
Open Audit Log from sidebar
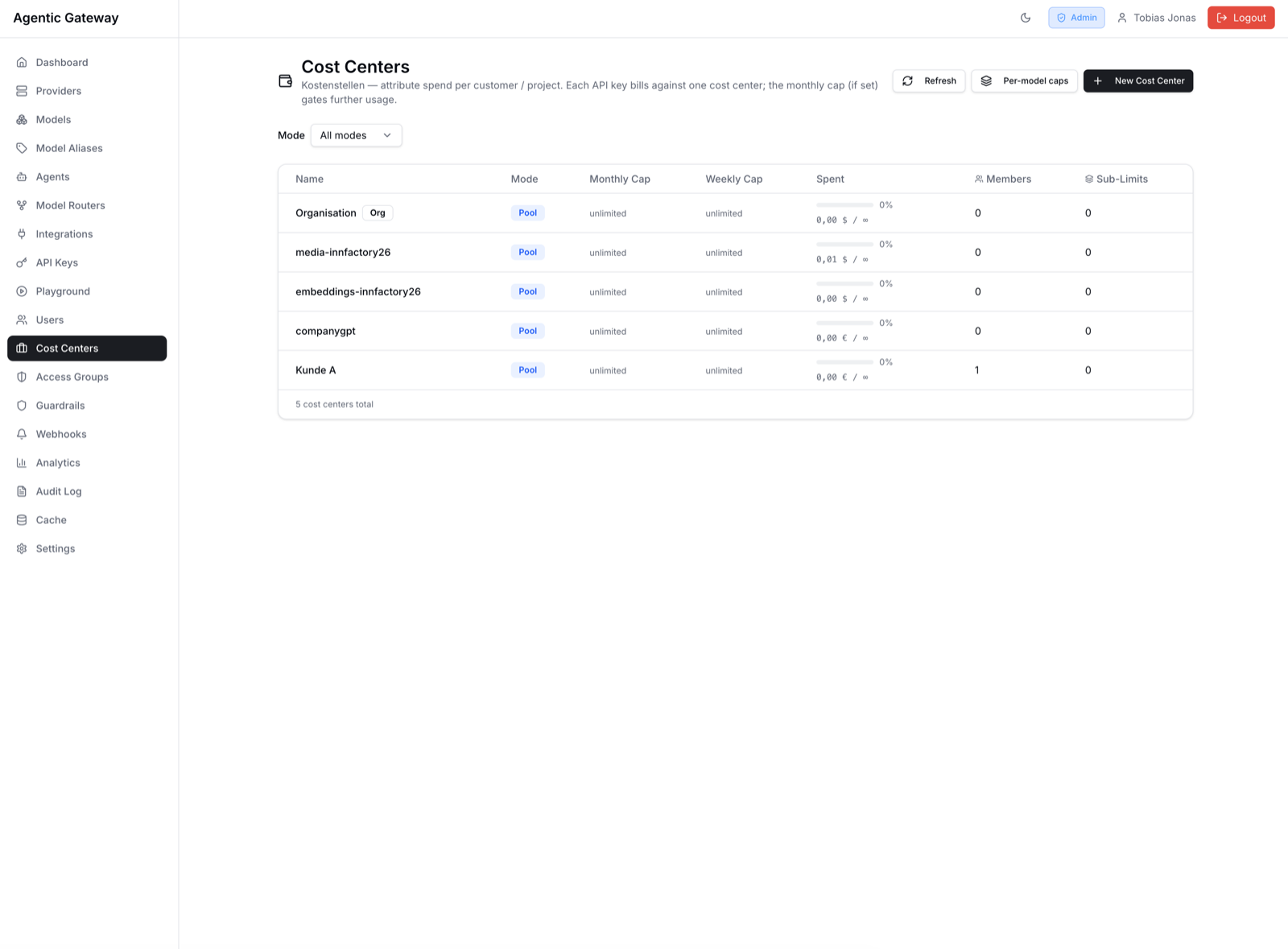tap(87, 491)
